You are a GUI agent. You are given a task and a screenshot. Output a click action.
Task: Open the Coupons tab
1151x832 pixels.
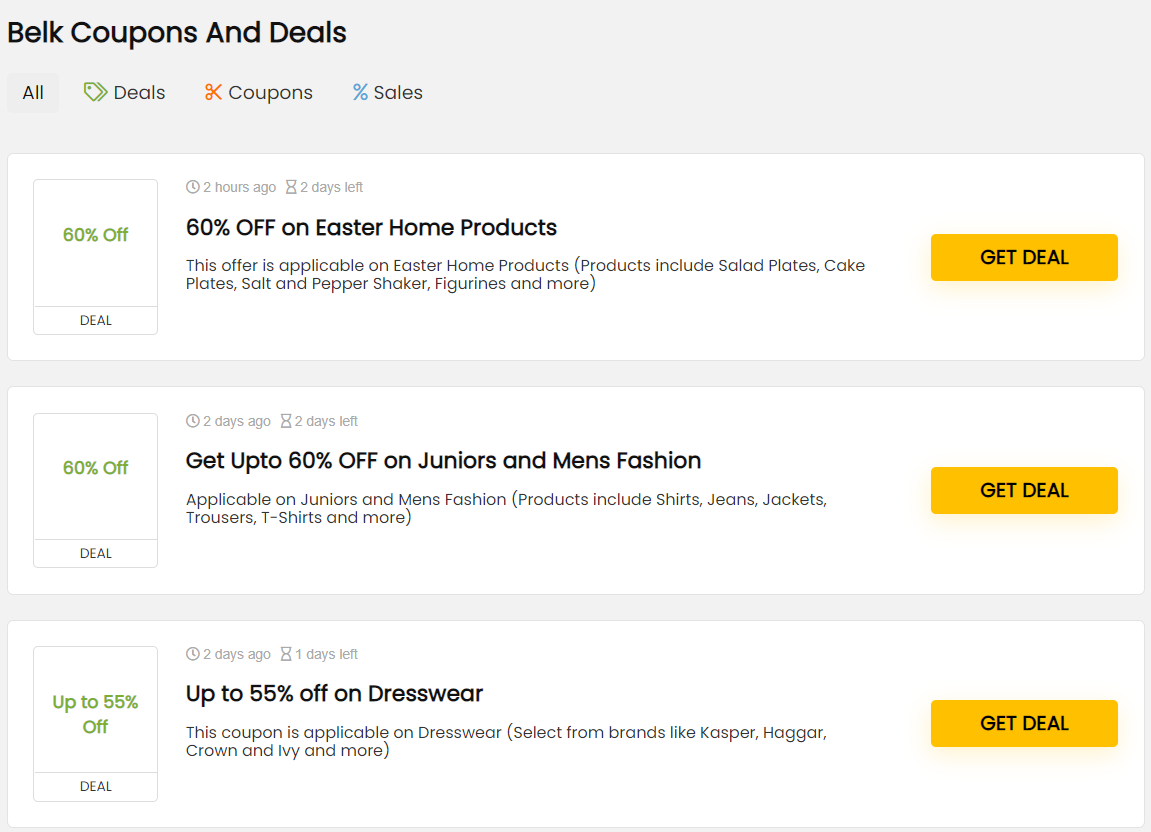(x=270, y=93)
